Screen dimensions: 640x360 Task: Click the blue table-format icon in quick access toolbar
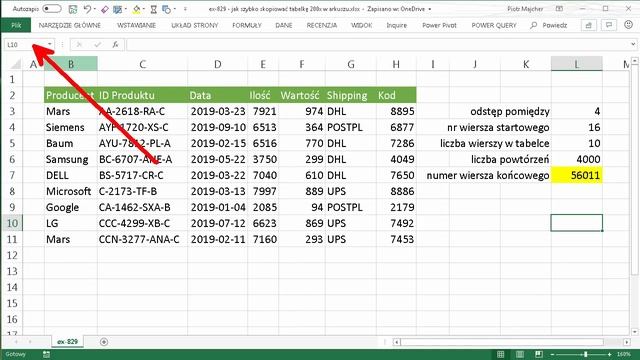pyautogui.click(x=118, y=9)
